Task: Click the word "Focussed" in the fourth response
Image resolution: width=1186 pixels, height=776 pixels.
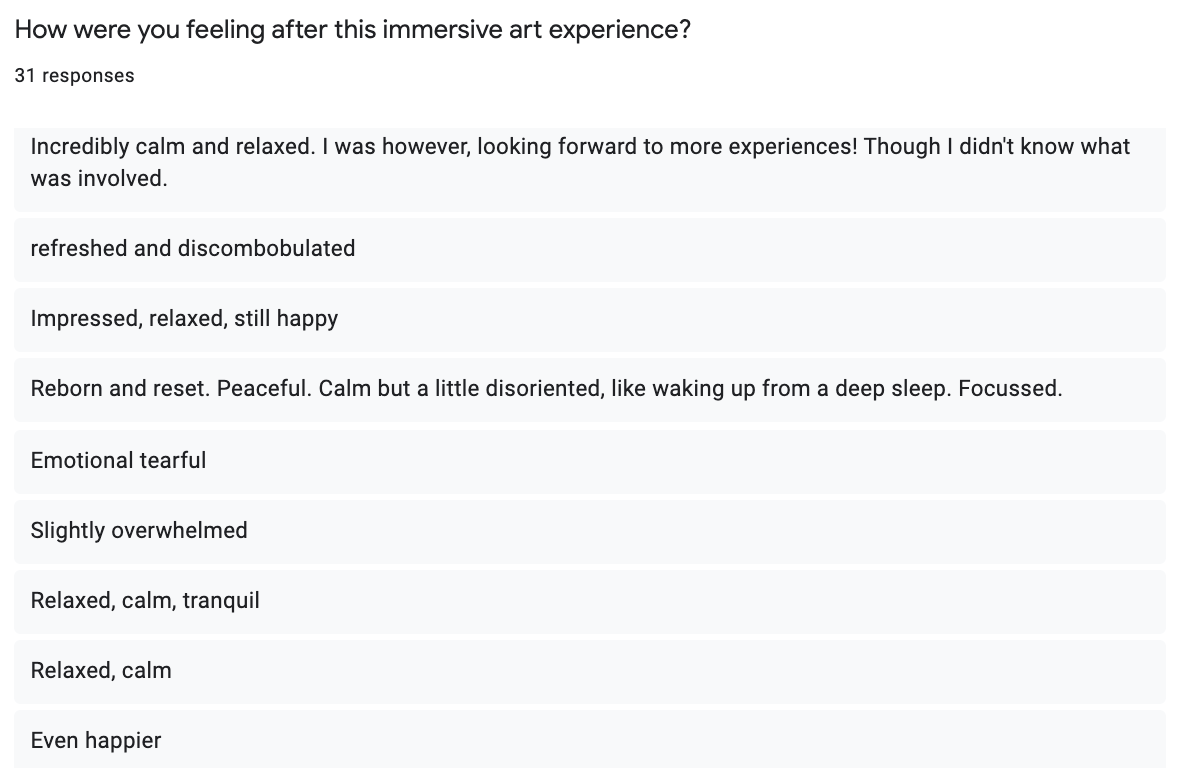Action: point(1008,389)
